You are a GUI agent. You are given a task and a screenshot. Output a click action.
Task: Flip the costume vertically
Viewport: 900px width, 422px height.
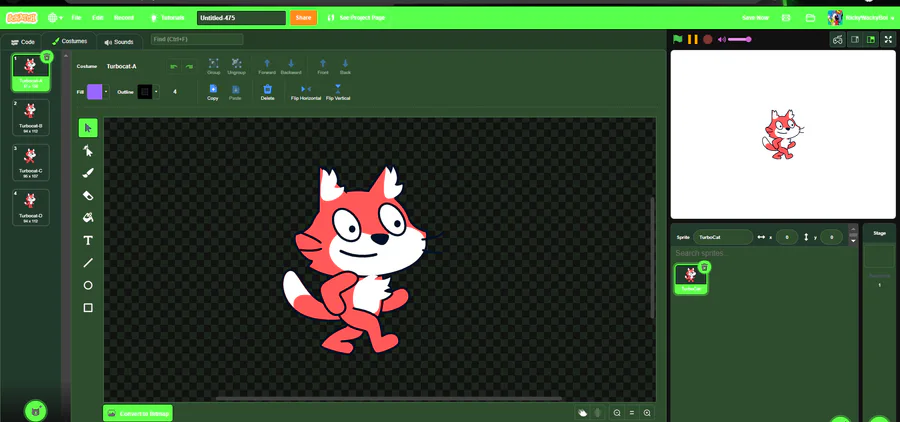pos(338,92)
